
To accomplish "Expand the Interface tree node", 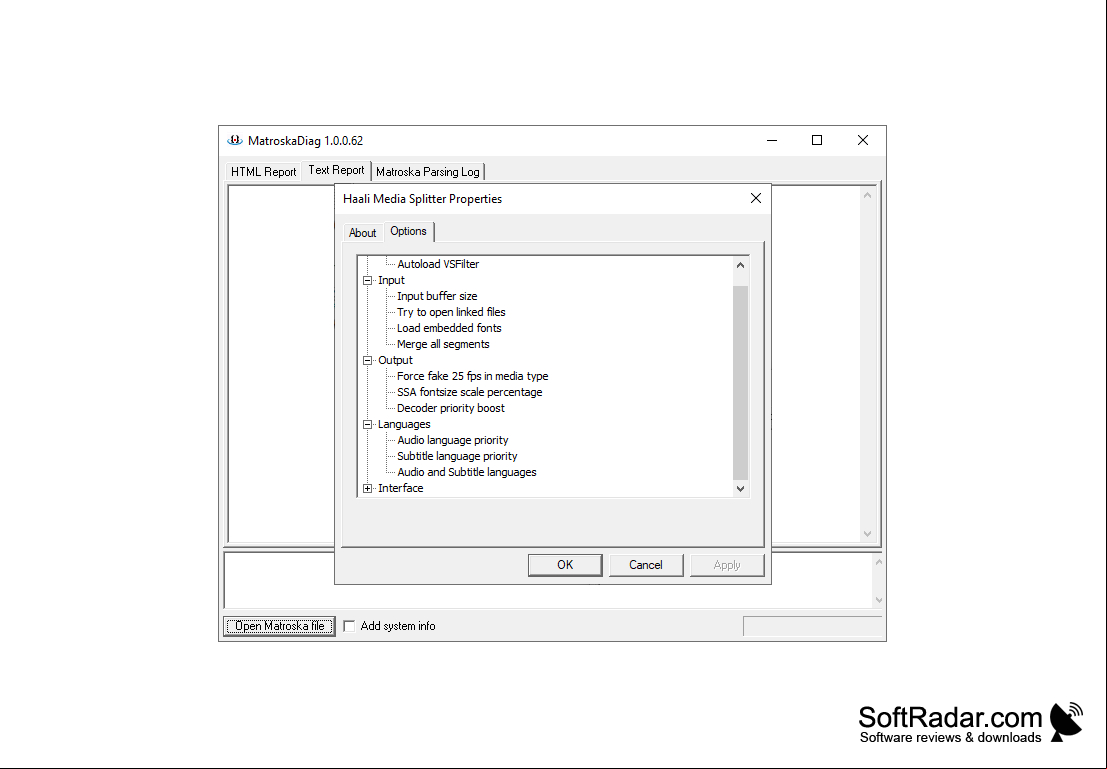I will coord(367,489).
